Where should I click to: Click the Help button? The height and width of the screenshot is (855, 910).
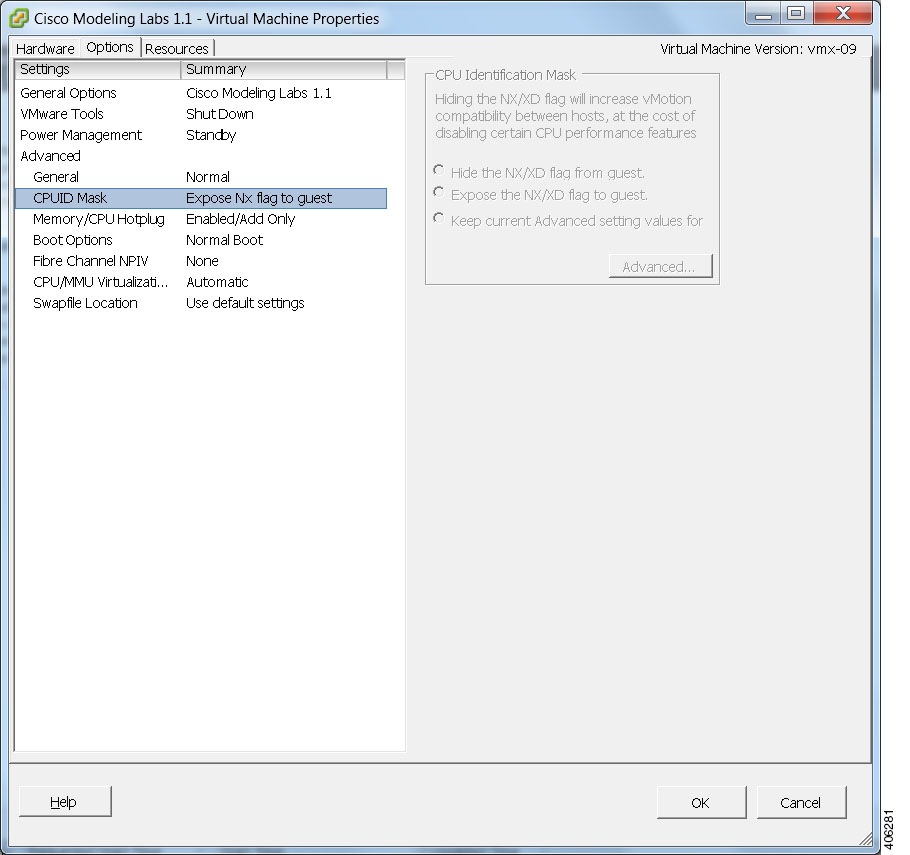coord(65,802)
